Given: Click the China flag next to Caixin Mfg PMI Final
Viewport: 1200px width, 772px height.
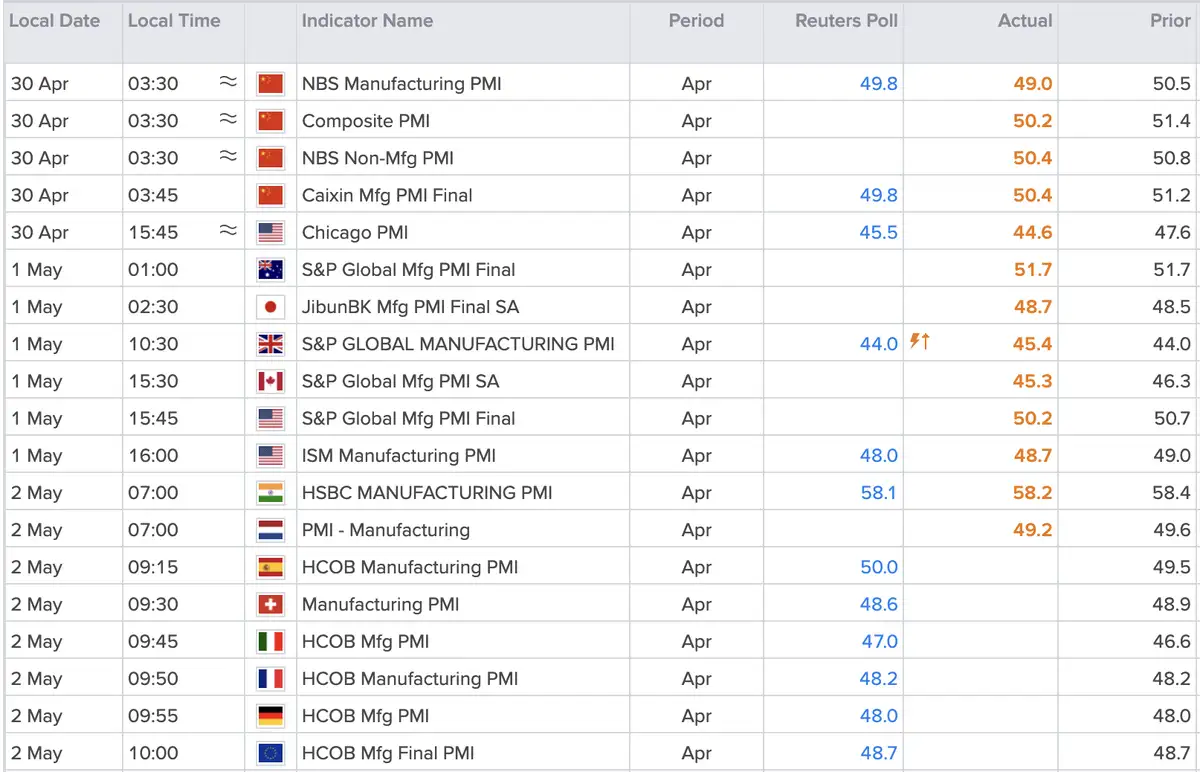Looking at the screenshot, I should pos(270,195).
